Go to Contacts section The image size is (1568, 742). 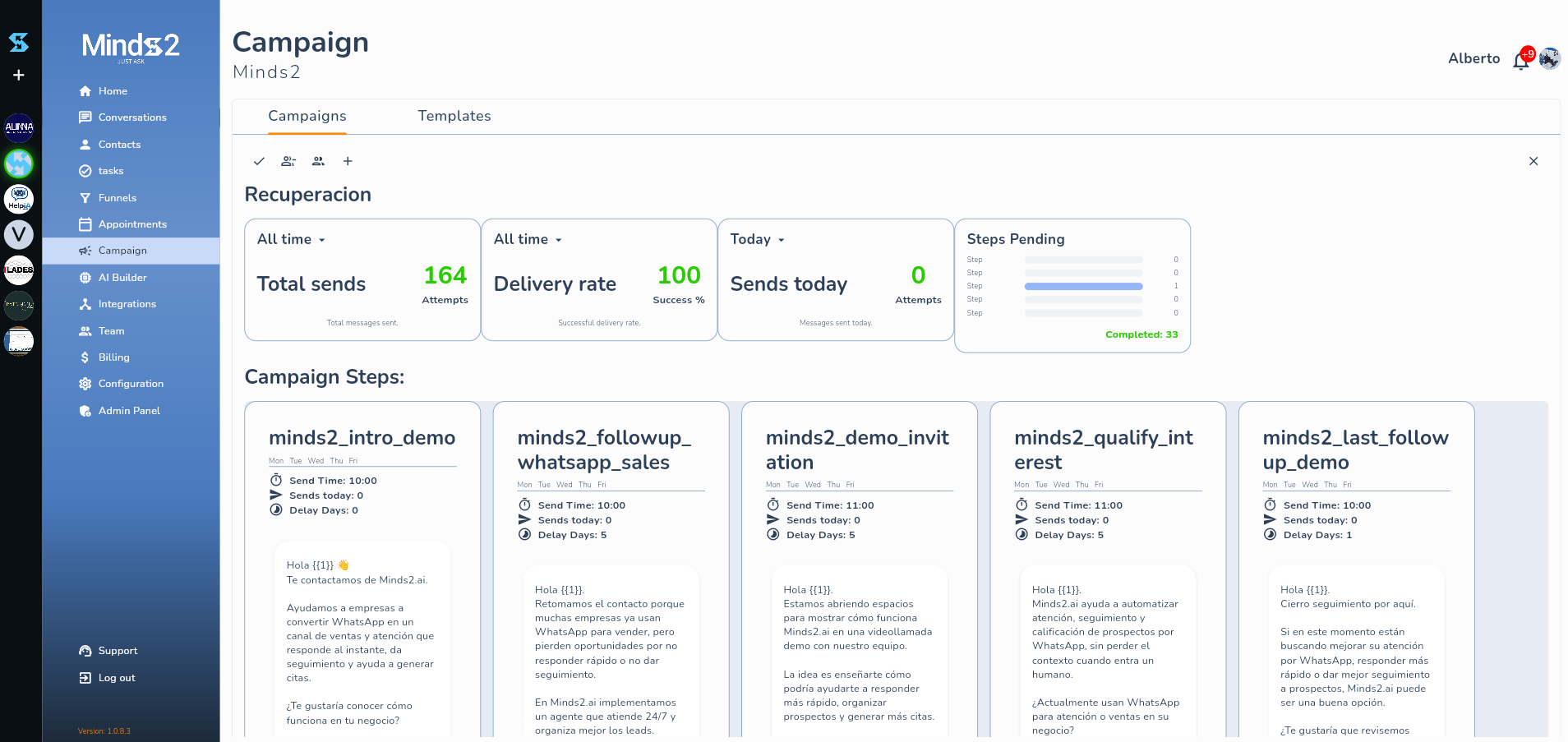pos(131,145)
